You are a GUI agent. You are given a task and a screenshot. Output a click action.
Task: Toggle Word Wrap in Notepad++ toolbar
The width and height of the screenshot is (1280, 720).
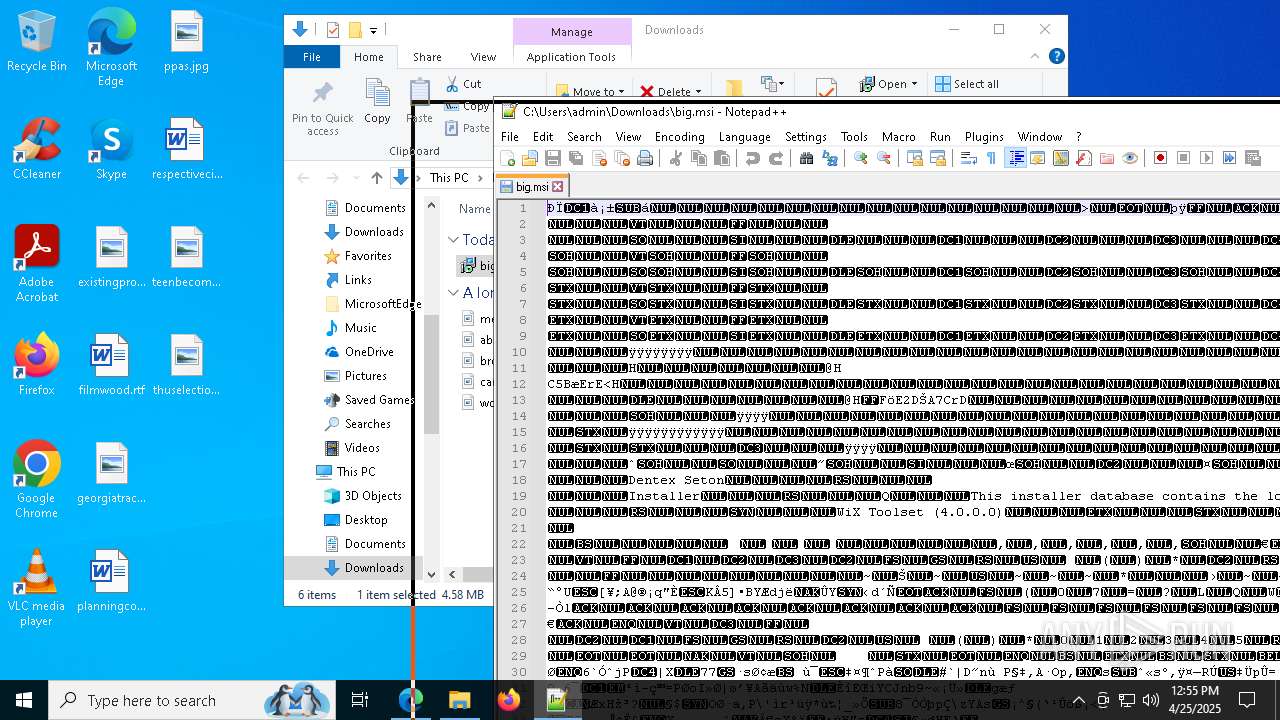pyautogui.click(x=968, y=158)
